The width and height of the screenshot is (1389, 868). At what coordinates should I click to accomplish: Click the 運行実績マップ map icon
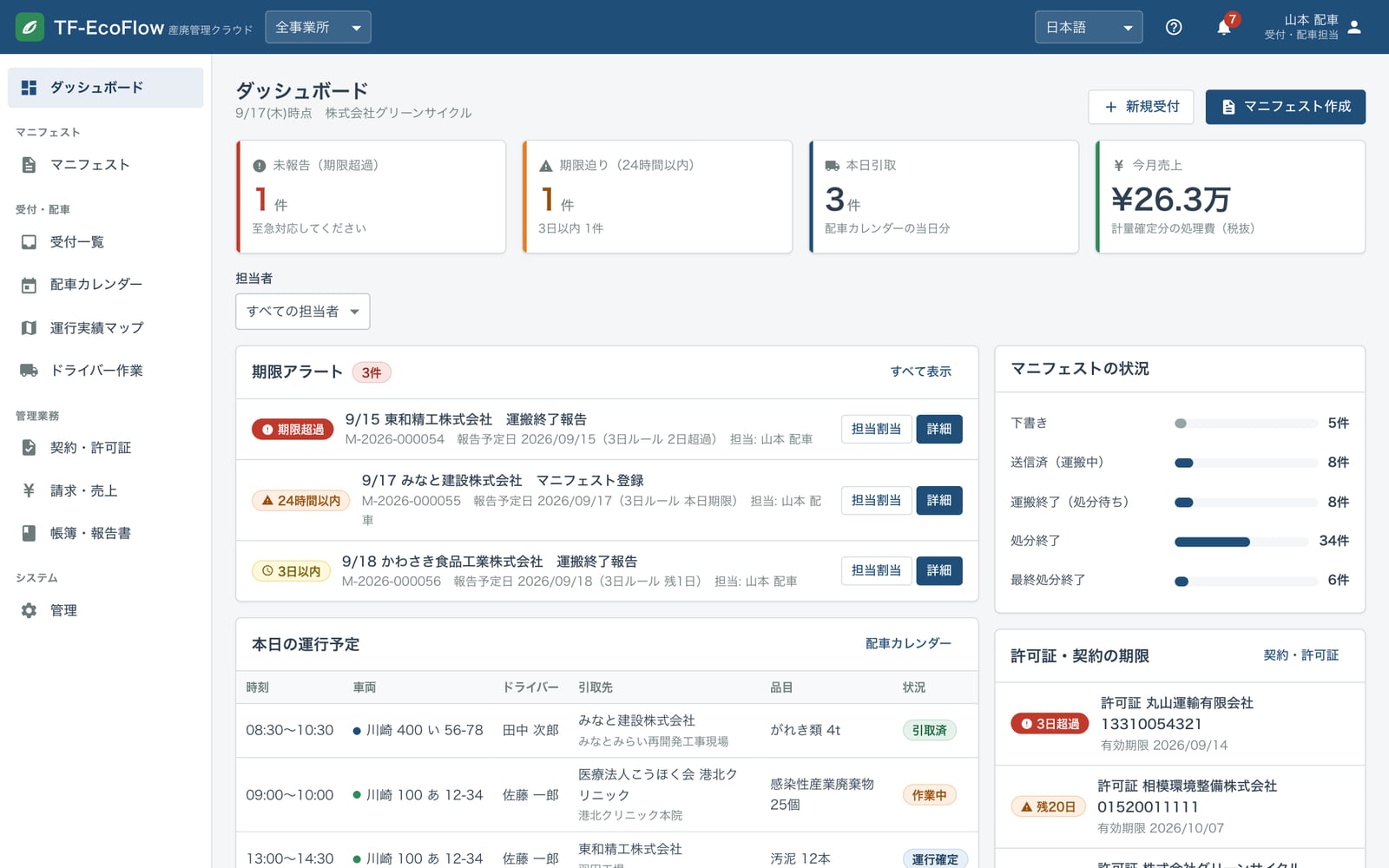pyautogui.click(x=29, y=328)
